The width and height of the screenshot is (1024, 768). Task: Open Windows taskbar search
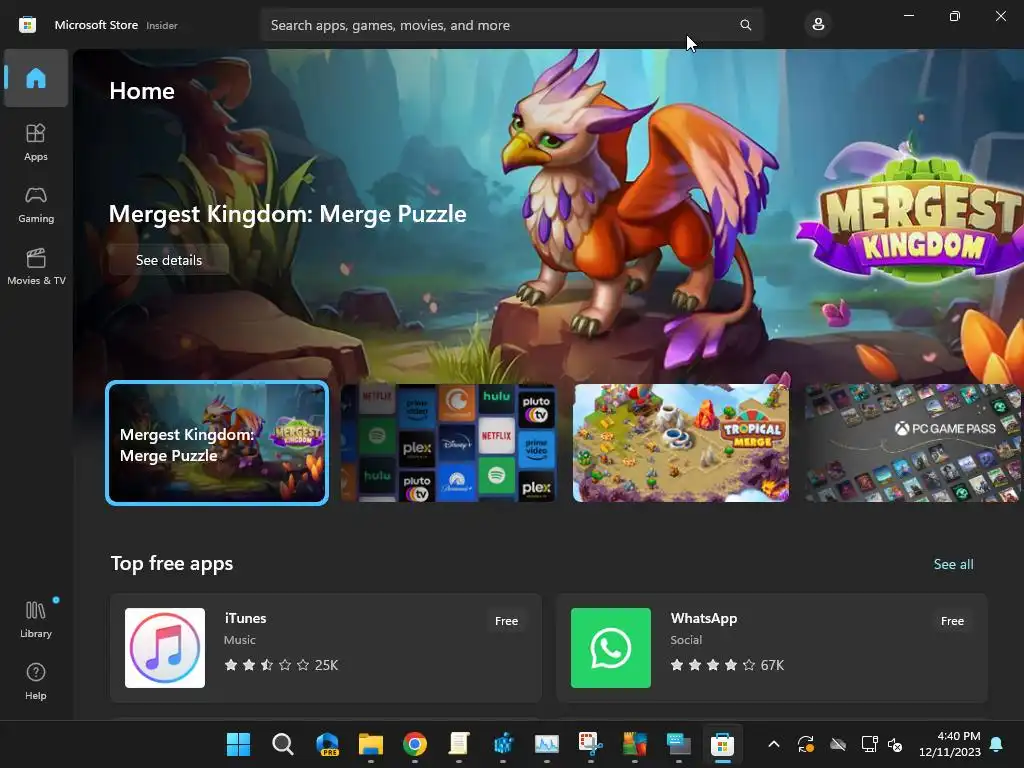(283, 744)
